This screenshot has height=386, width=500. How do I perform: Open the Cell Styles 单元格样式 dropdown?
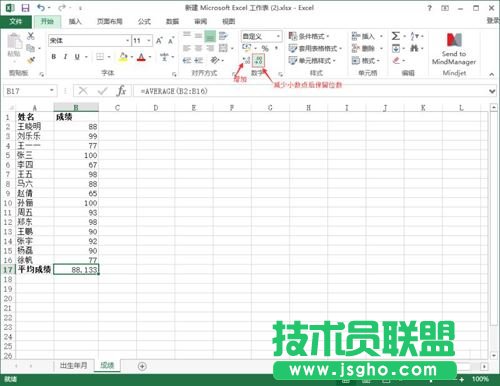[x=312, y=60]
